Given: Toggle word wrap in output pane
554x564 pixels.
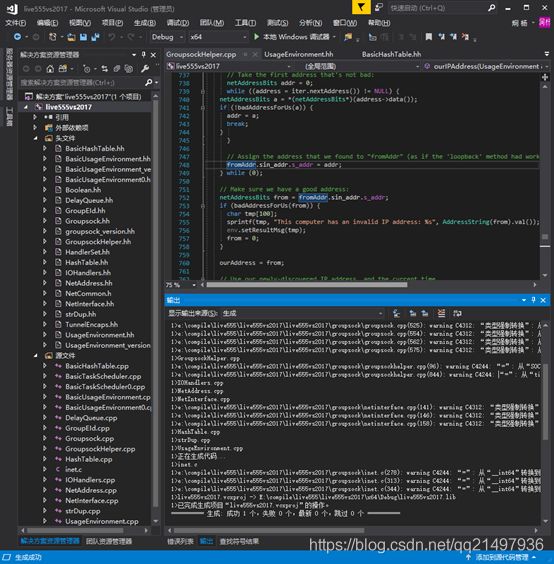Looking at the screenshot, I should tap(457, 313).
